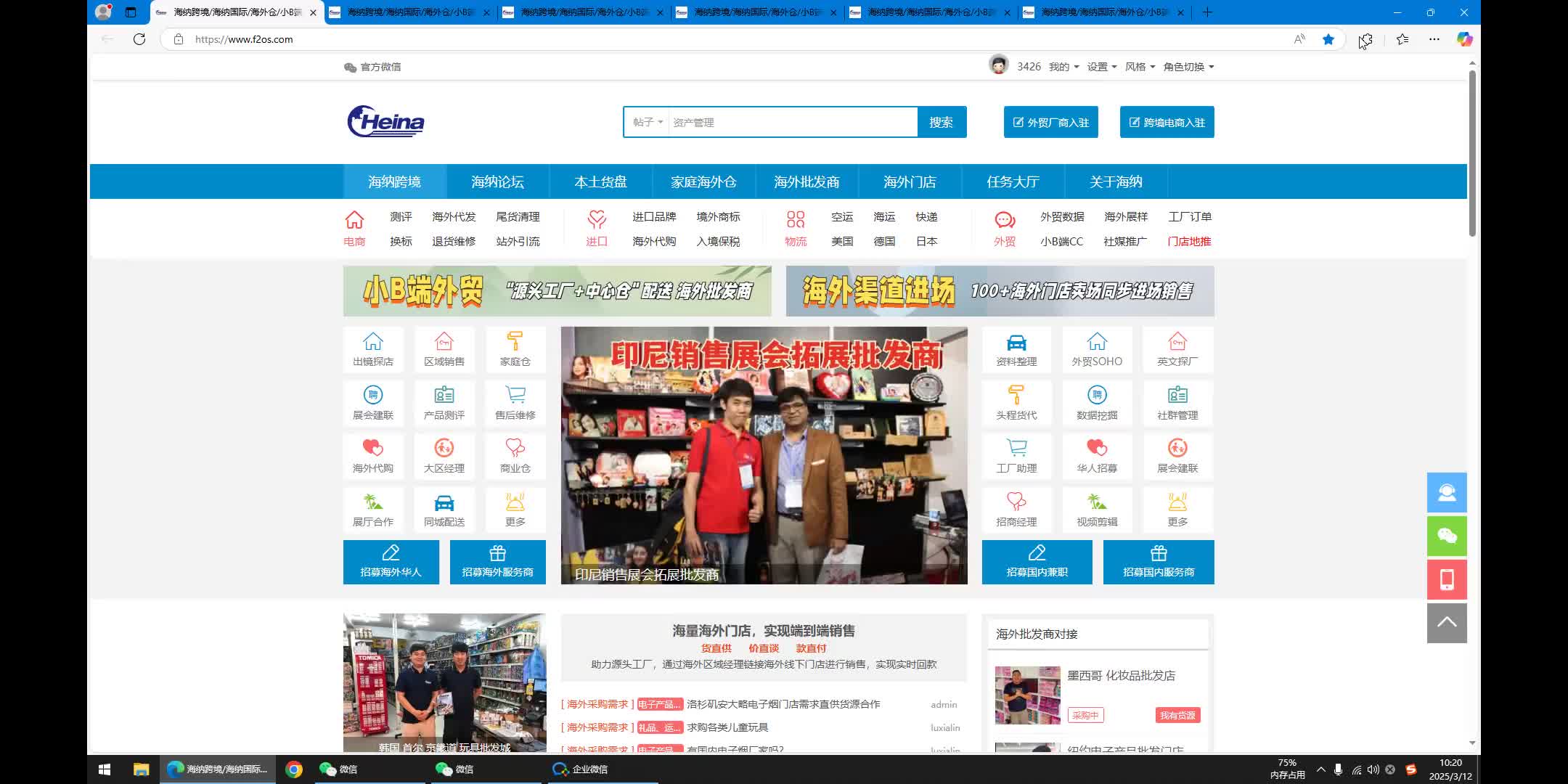Click the 出镜探店 house icon
The height and width of the screenshot is (784, 1568).
372,342
